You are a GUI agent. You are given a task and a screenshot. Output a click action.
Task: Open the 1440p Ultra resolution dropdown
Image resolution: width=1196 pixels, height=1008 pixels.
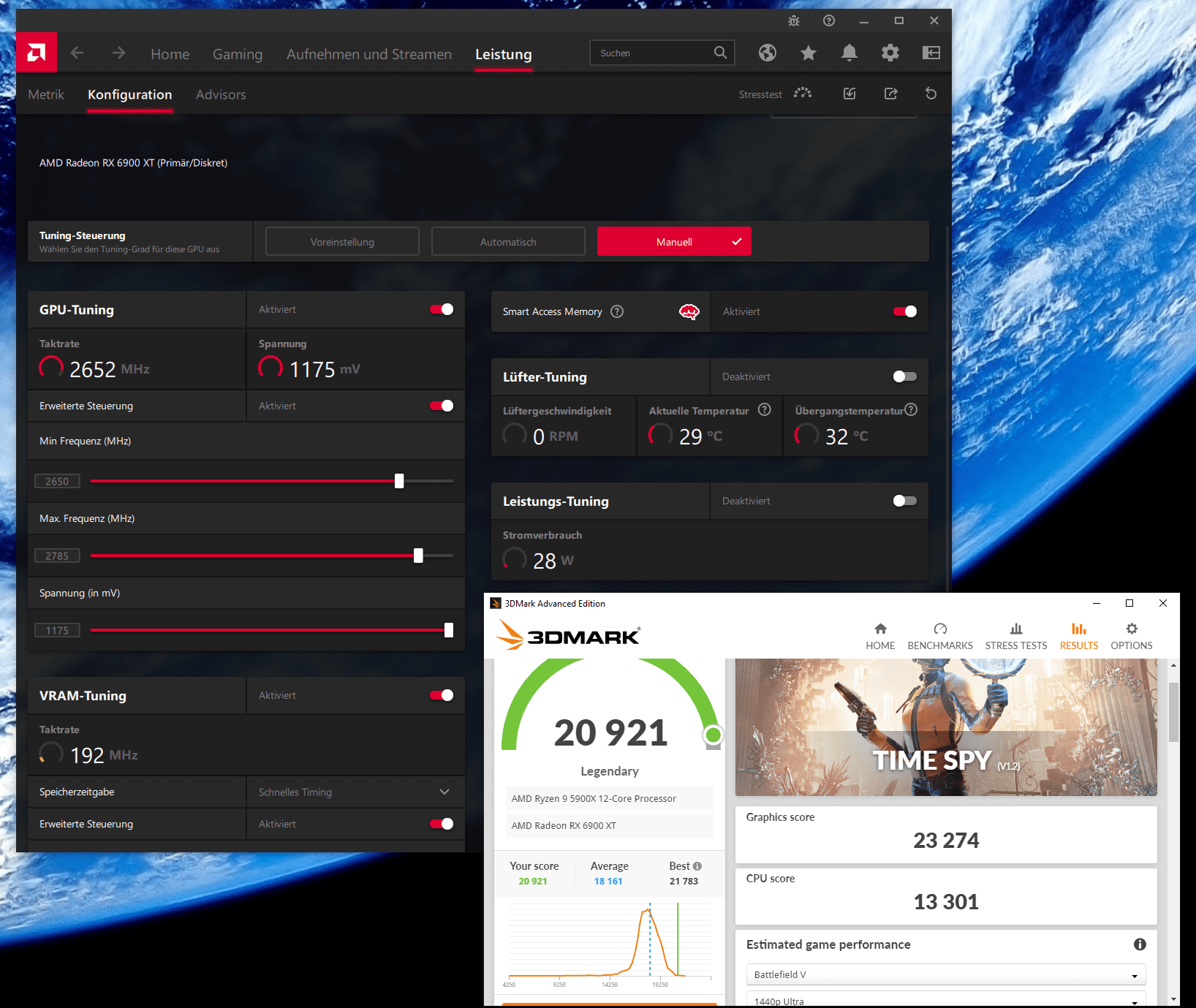coord(946,1000)
